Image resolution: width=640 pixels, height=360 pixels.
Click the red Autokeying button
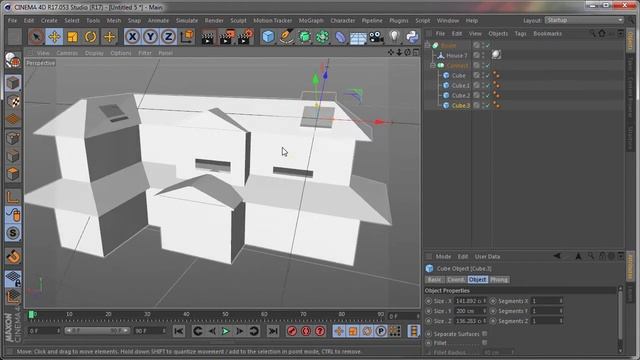[306, 331]
